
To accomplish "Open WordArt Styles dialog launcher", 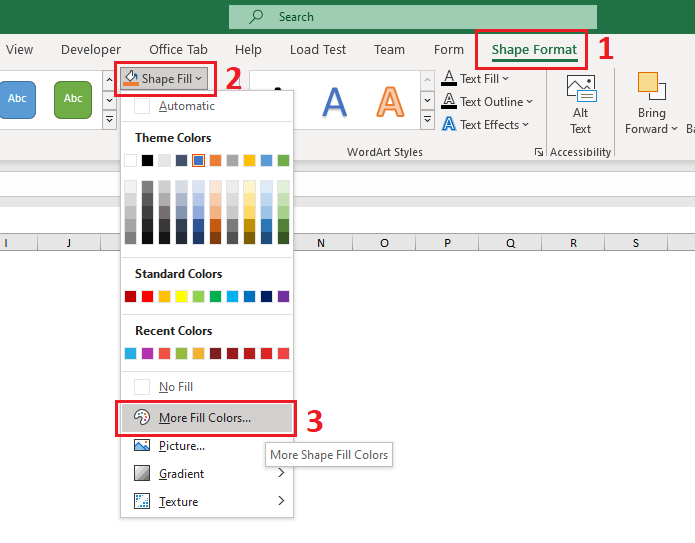I will [x=539, y=152].
